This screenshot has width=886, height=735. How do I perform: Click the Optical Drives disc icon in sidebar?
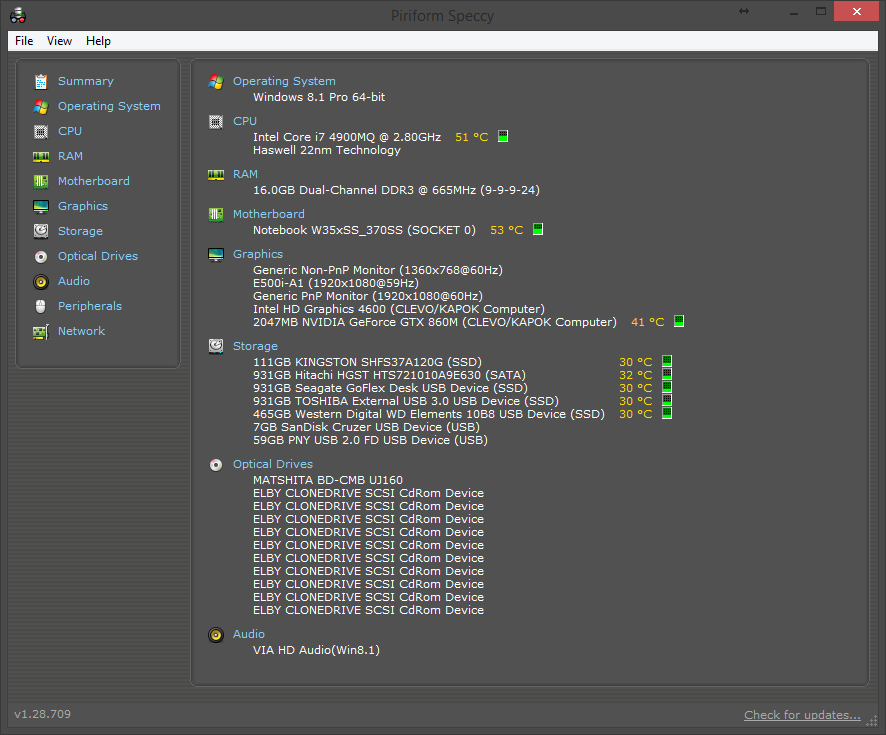41,256
